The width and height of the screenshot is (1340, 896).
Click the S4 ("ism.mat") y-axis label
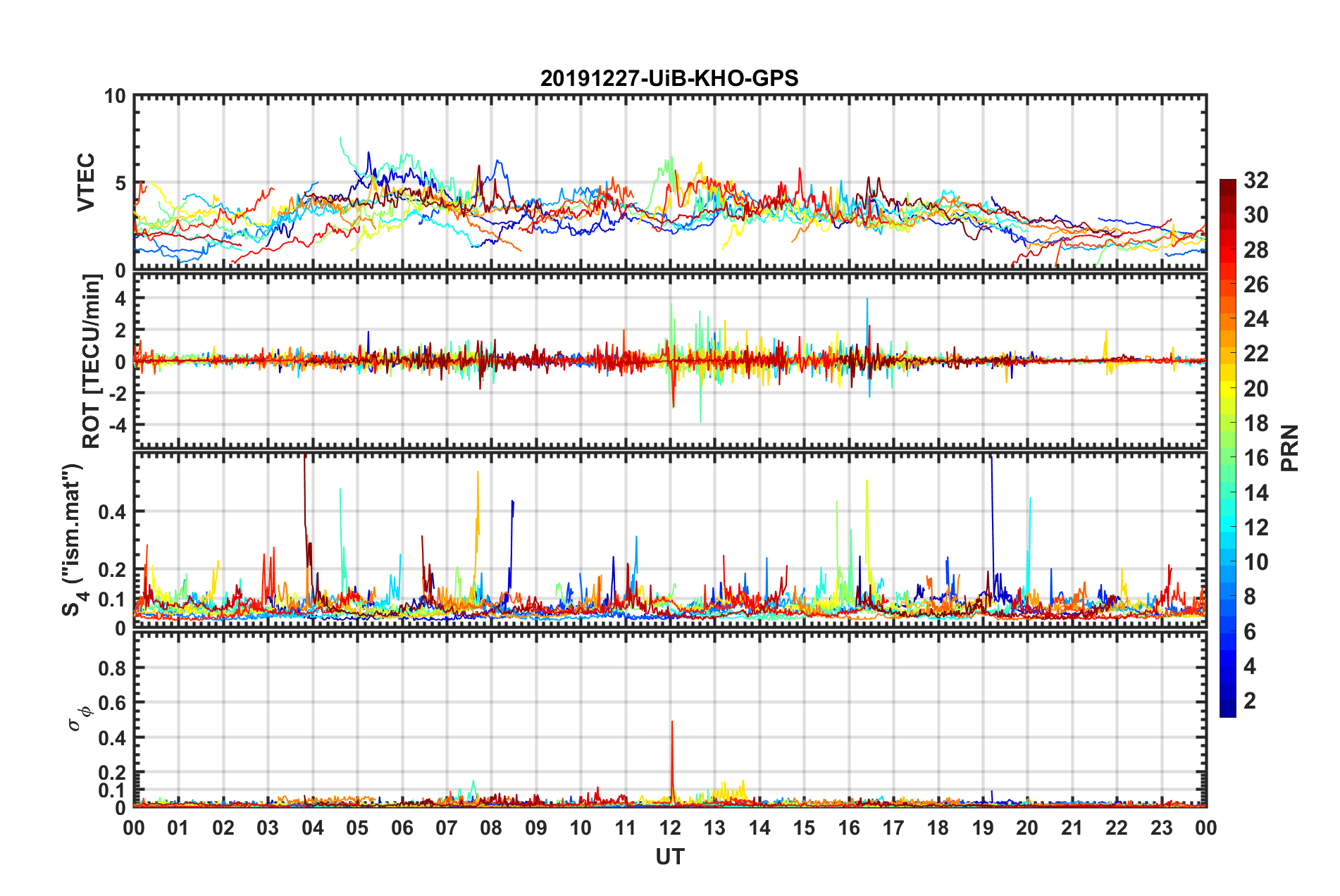pyautogui.click(x=73, y=540)
